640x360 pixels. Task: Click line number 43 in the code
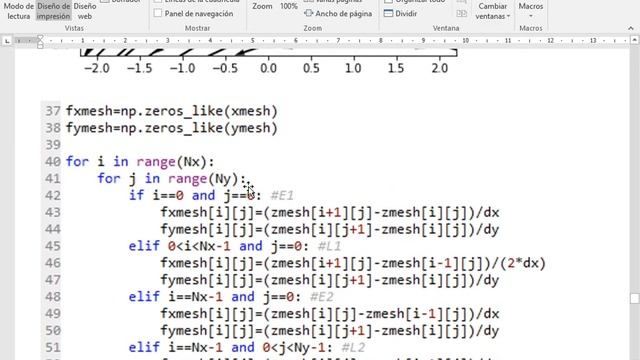[x=53, y=213]
